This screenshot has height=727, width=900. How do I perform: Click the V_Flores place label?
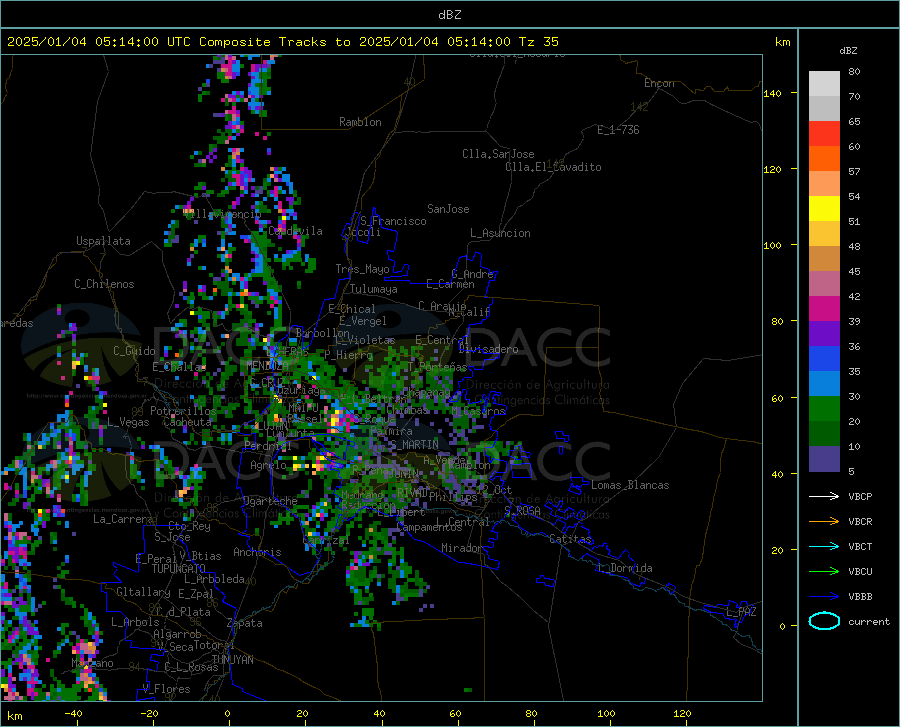pyautogui.click(x=166, y=689)
